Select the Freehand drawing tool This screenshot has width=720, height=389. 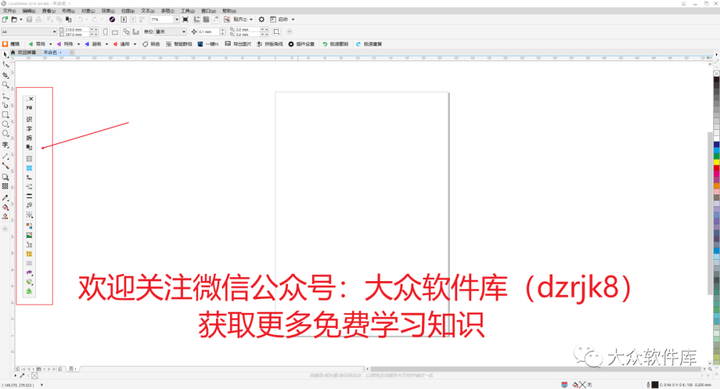(x=6, y=96)
